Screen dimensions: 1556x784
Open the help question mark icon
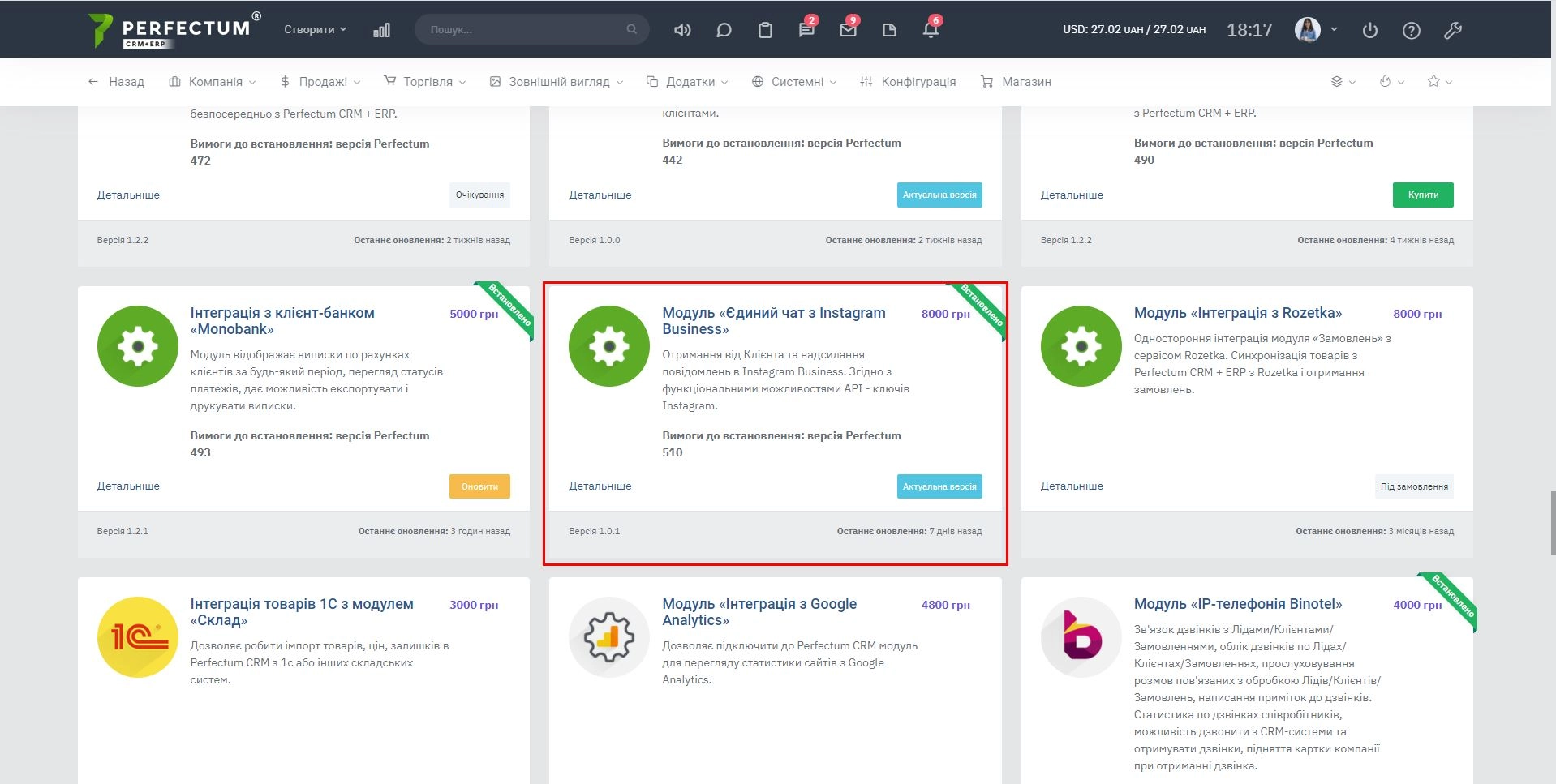1412,31
